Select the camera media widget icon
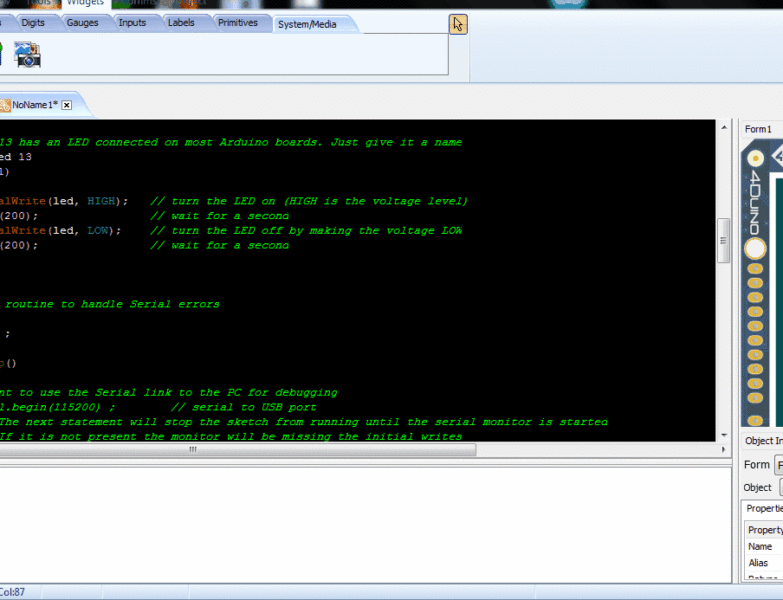The width and height of the screenshot is (783, 600). click(x=27, y=55)
